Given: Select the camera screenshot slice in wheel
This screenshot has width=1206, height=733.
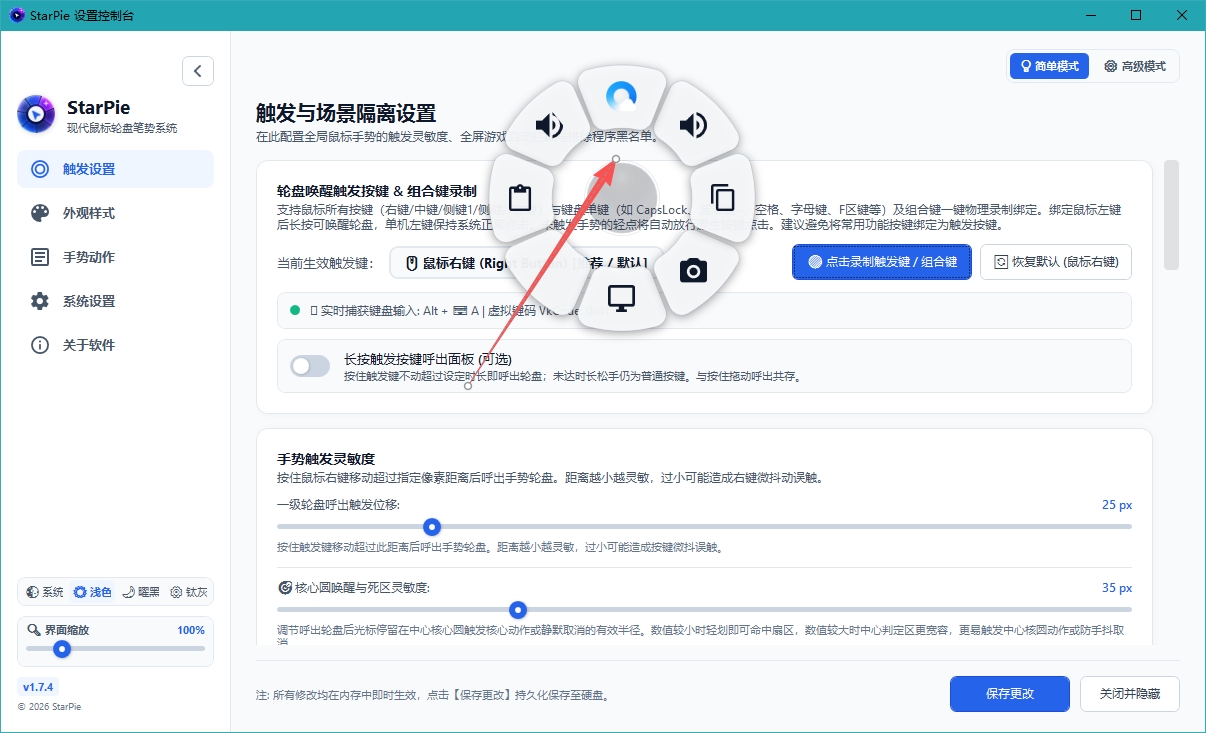Looking at the screenshot, I should coord(694,271).
